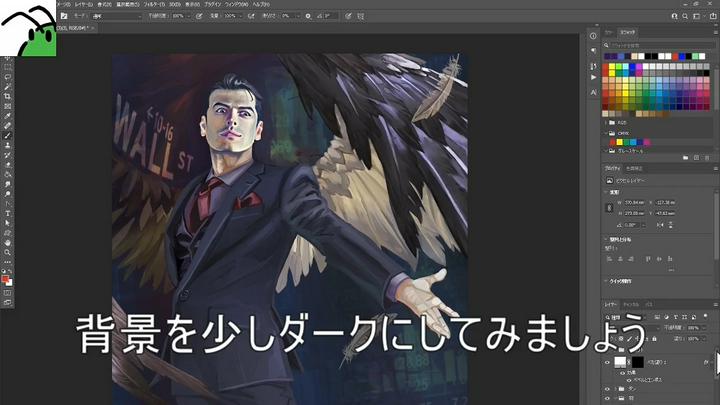Viewport: 720px width, 405px height.
Task: Click flip horizontal icon in Properties
Action: (x=660, y=225)
